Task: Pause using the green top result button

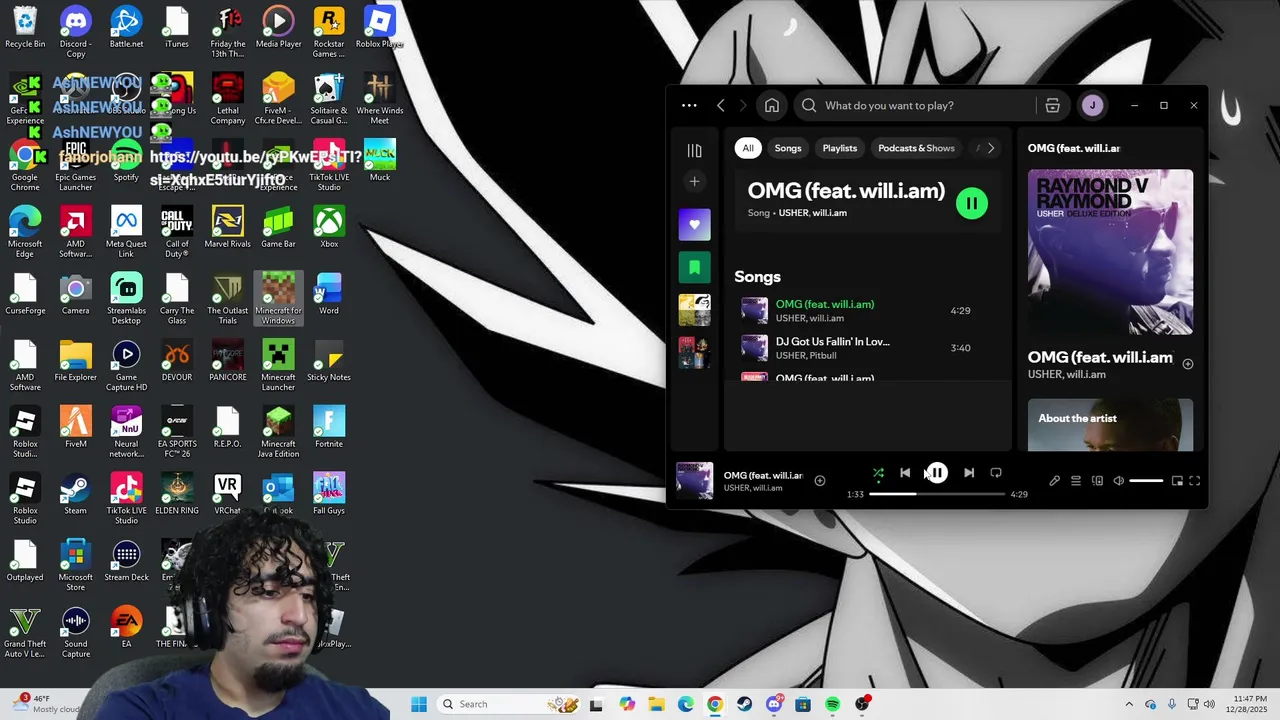Action: click(972, 204)
